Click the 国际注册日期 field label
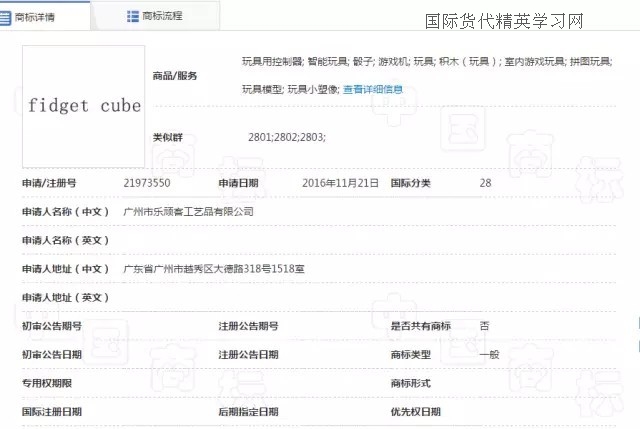Image resolution: width=640 pixels, height=429 pixels. tap(52, 412)
